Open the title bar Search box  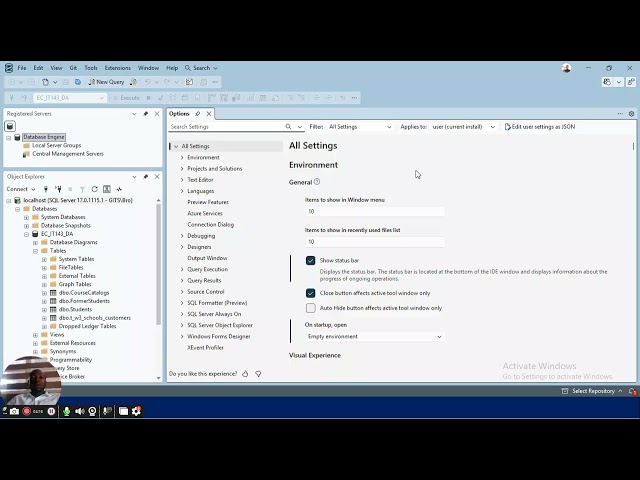click(201, 68)
